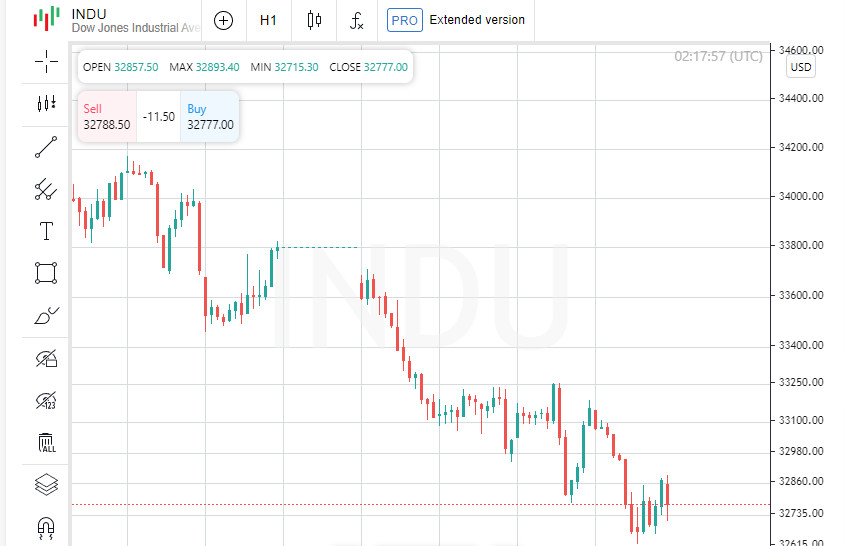Toggle hide all drawings eye icon
846x546 pixels.
coord(46,358)
